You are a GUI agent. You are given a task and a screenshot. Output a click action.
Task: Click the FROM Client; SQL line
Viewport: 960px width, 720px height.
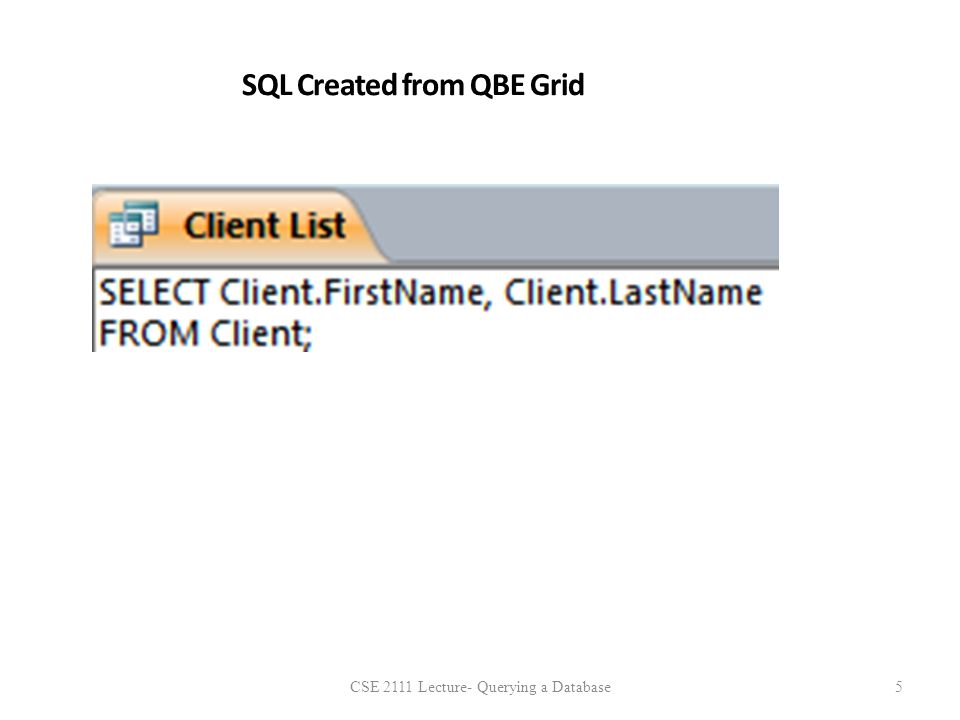pos(205,334)
